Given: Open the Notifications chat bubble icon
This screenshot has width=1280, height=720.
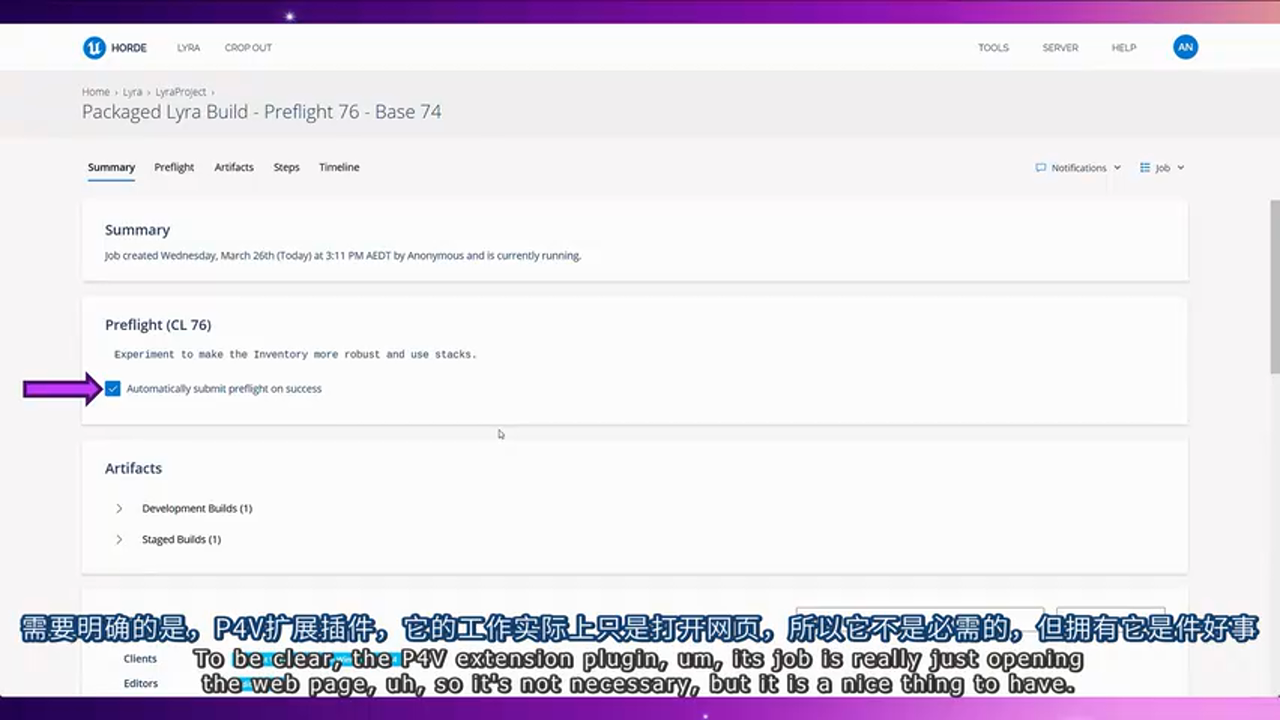Looking at the screenshot, I should 1040,168.
